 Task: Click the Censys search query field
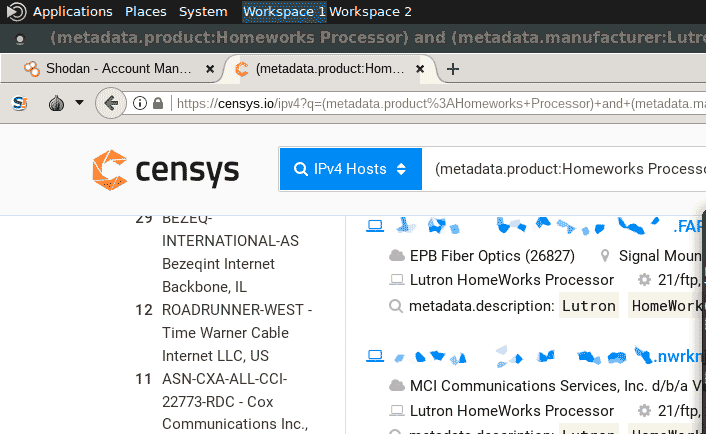click(565, 169)
